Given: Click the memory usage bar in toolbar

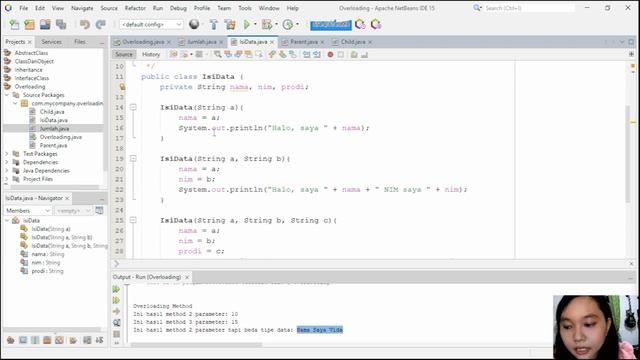Looking at the screenshot, I should [331, 24].
